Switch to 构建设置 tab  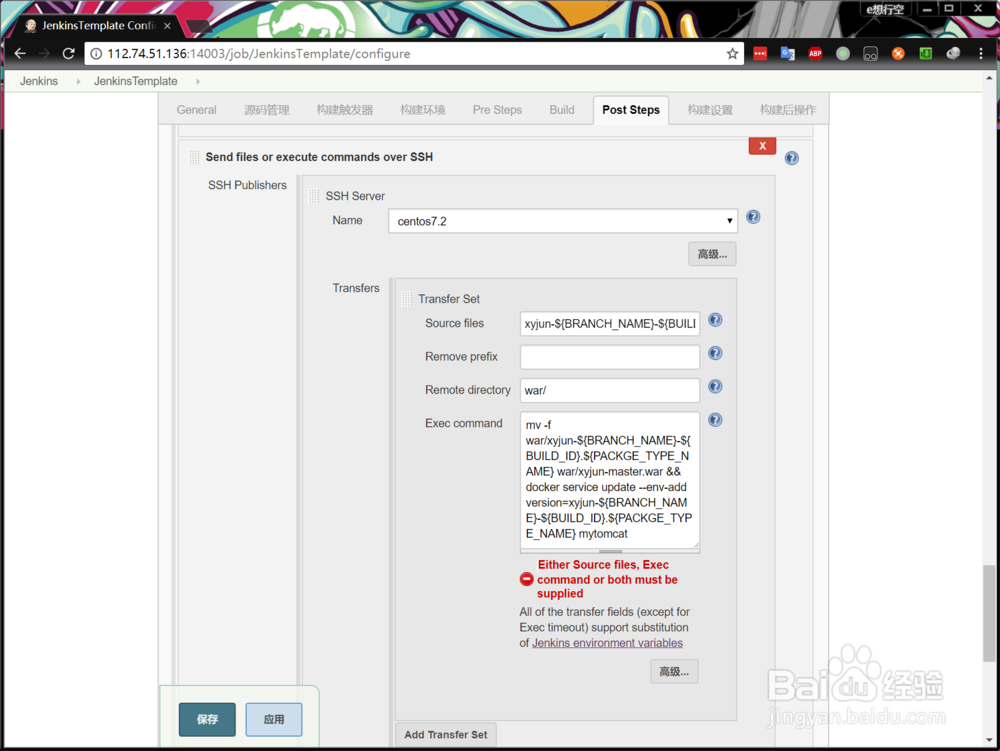click(x=710, y=110)
